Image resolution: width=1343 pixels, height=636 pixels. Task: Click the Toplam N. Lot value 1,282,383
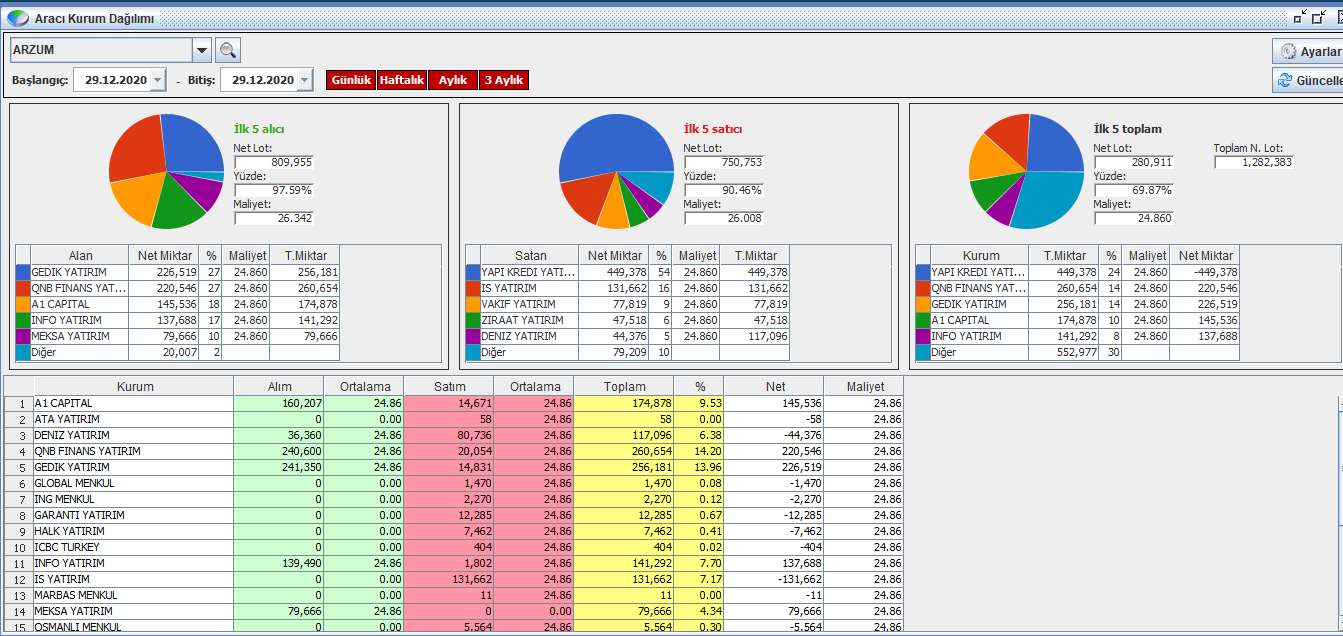click(x=1254, y=162)
